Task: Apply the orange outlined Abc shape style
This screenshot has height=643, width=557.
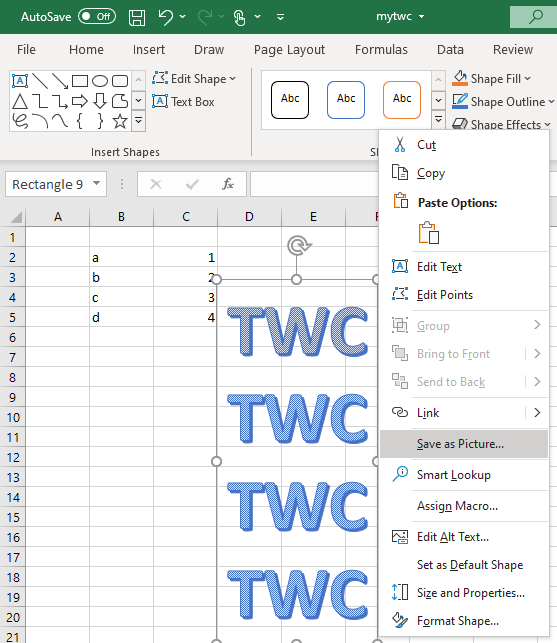Action: (x=402, y=100)
